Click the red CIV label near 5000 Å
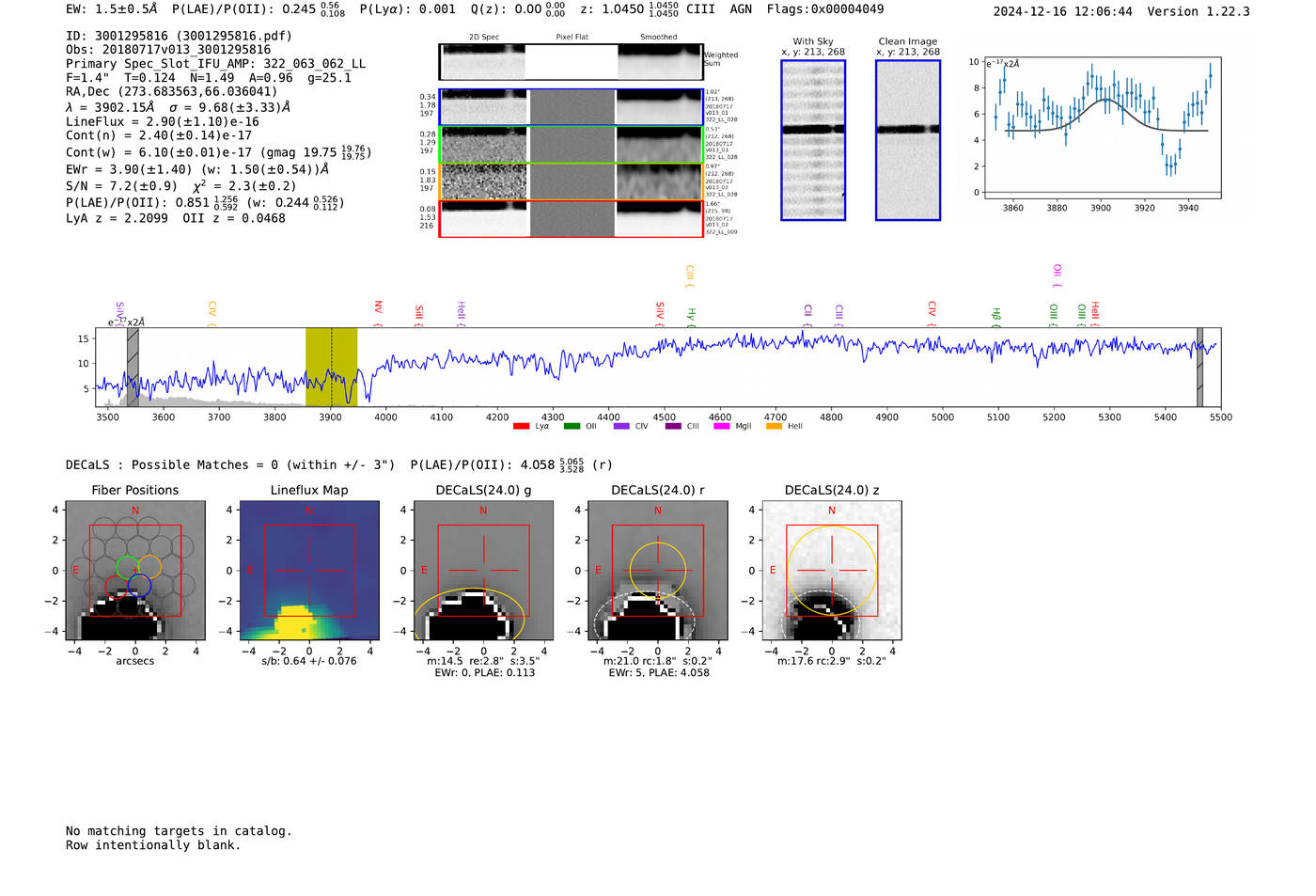 [932, 313]
